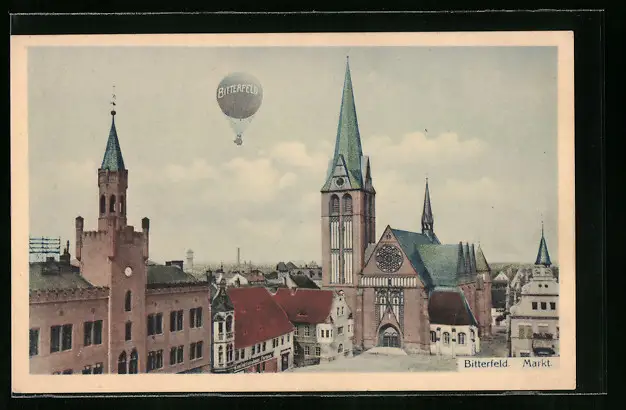The height and width of the screenshot is (410, 626).
Task: Click the large red tiled roof
Action: tap(256, 316)
